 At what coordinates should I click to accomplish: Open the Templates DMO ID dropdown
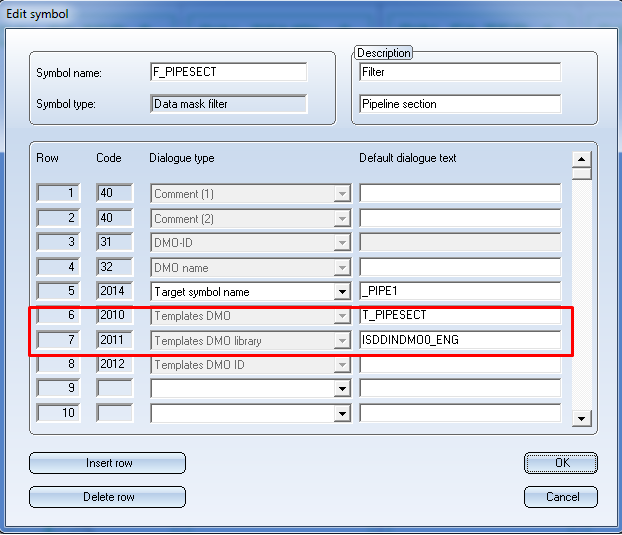pos(342,365)
